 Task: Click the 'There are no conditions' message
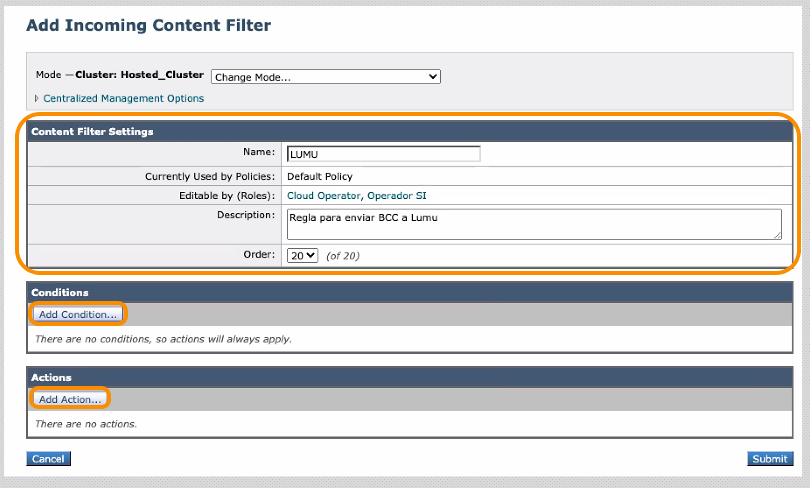[163, 339]
